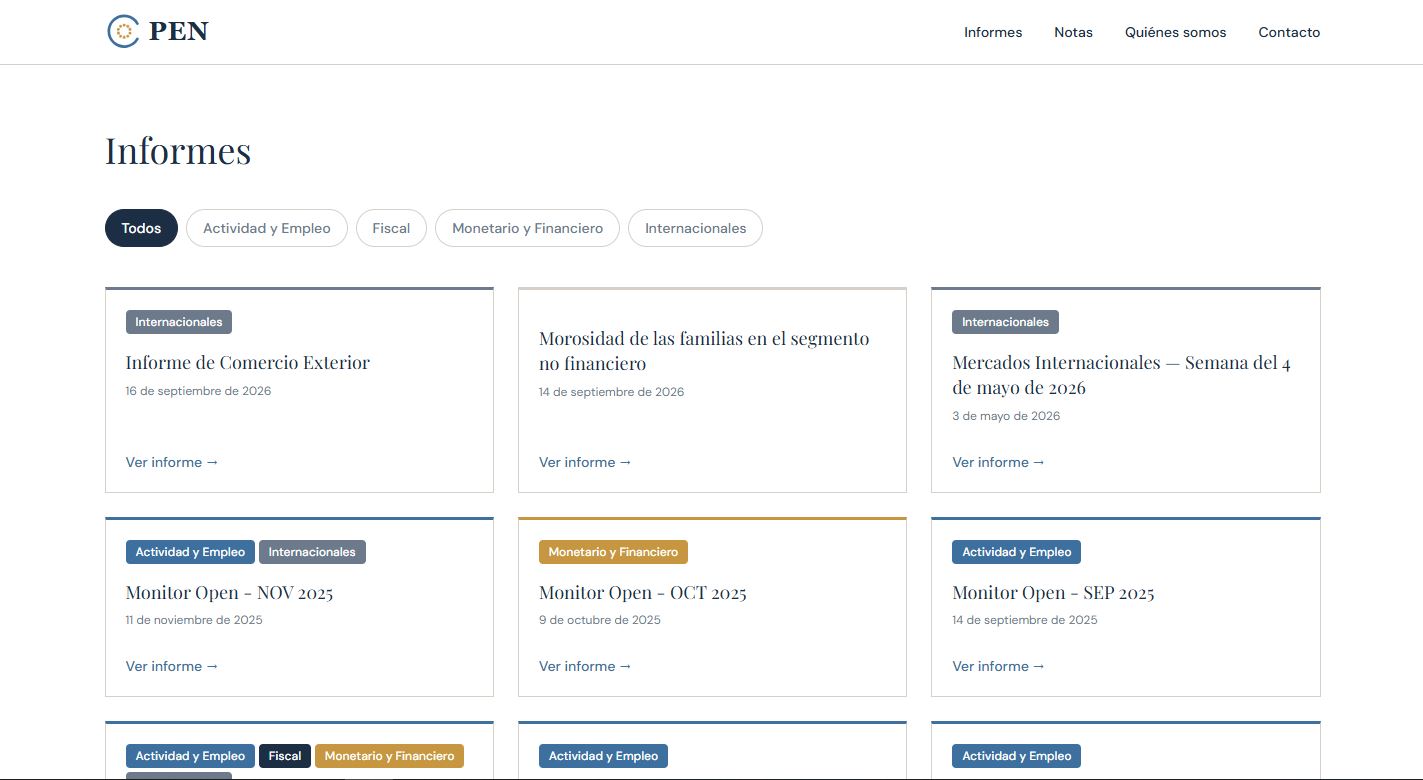Click the dark Fiscal tag on the card below NOV 2025
This screenshot has width=1423, height=780.
point(285,756)
